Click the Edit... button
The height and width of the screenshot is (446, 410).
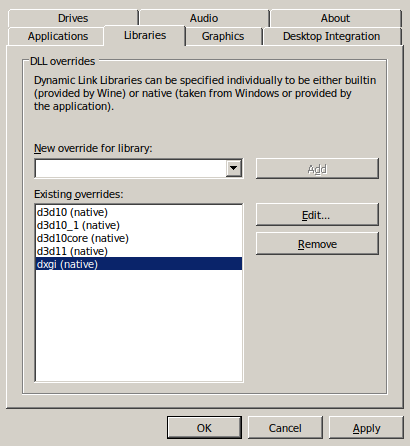click(317, 215)
